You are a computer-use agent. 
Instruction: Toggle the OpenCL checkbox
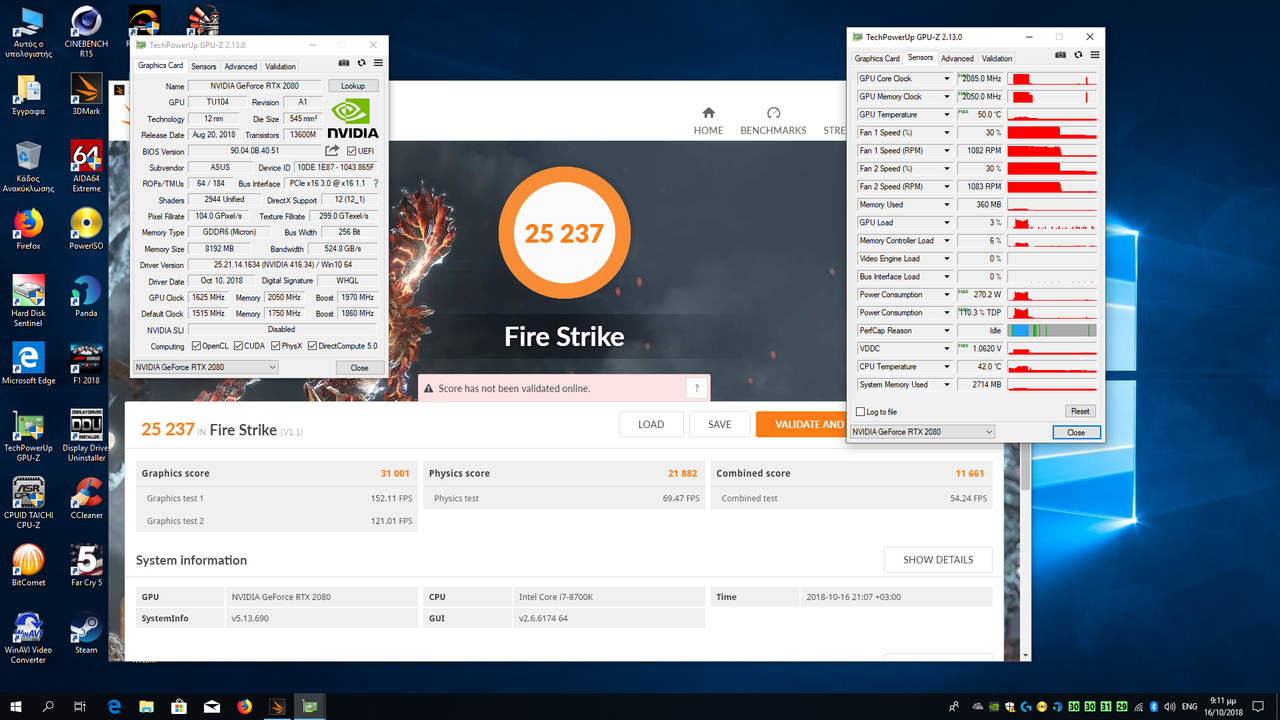pyautogui.click(x=196, y=346)
